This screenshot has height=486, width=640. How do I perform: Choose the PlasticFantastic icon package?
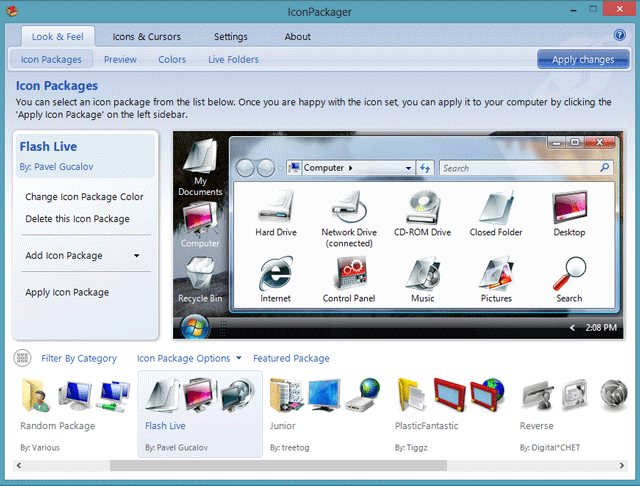[x=450, y=414]
